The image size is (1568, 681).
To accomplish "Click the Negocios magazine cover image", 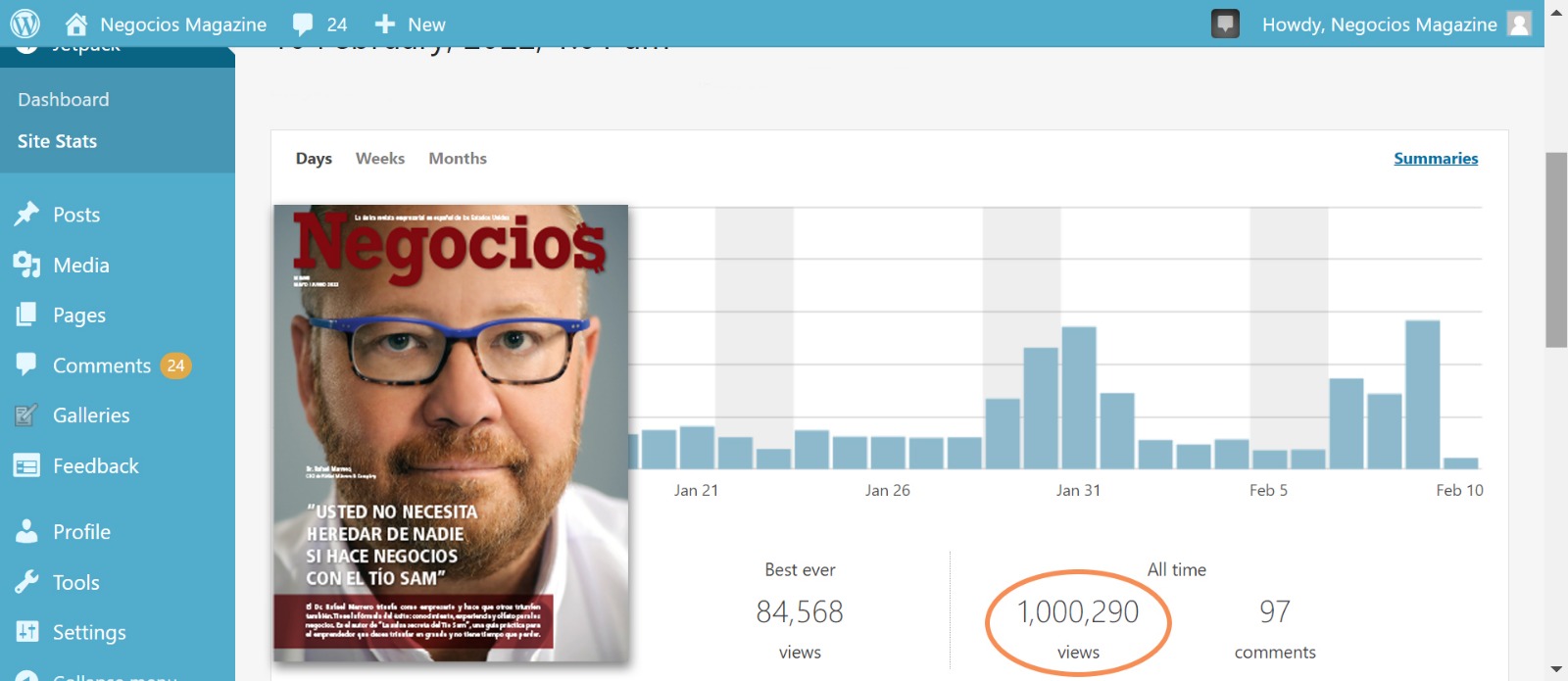I will click(451, 433).
